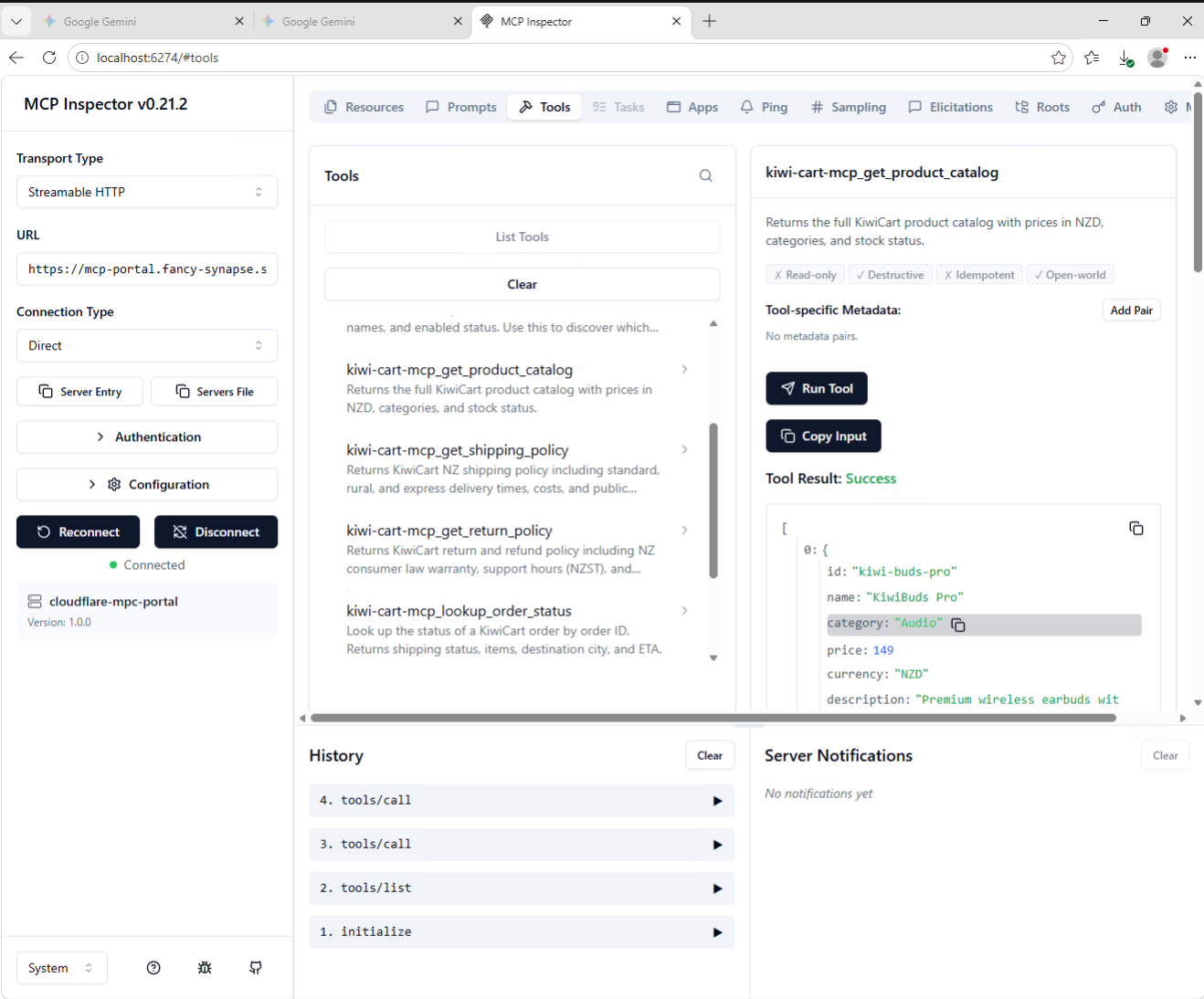Image resolution: width=1204 pixels, height=999 pixels.
Task: Open the Connection Type dropdown
Action: point(147,345)
